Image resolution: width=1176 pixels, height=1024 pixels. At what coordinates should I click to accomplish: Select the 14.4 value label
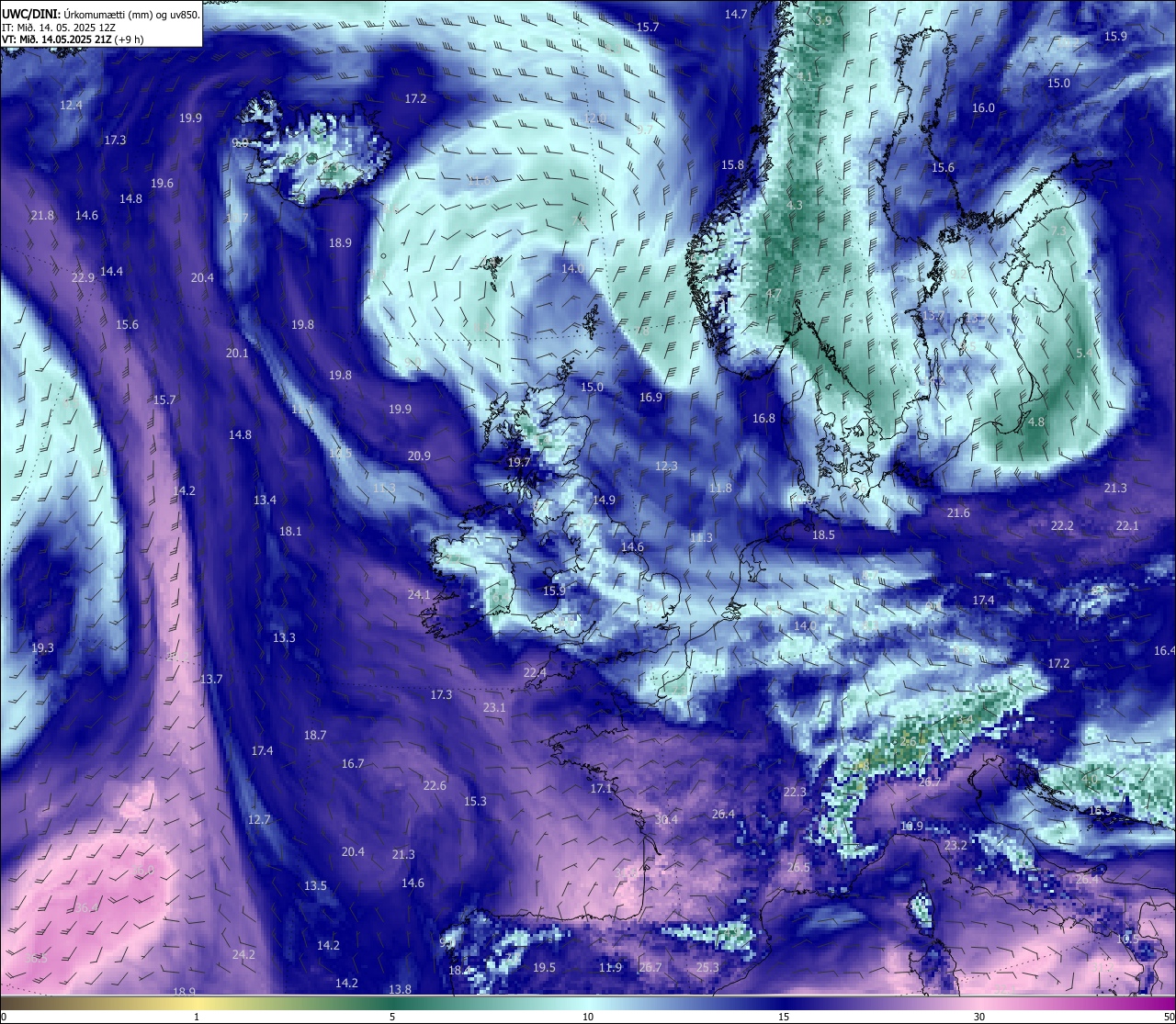[111, 272]
